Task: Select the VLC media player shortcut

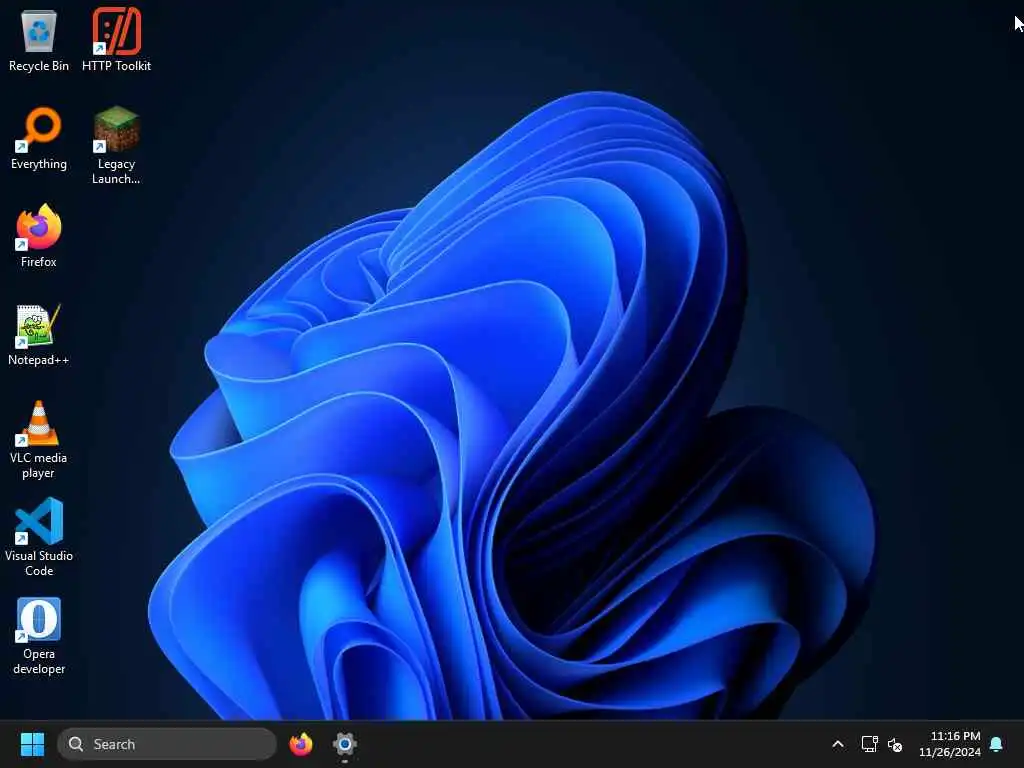Action: tap(39, 439)
